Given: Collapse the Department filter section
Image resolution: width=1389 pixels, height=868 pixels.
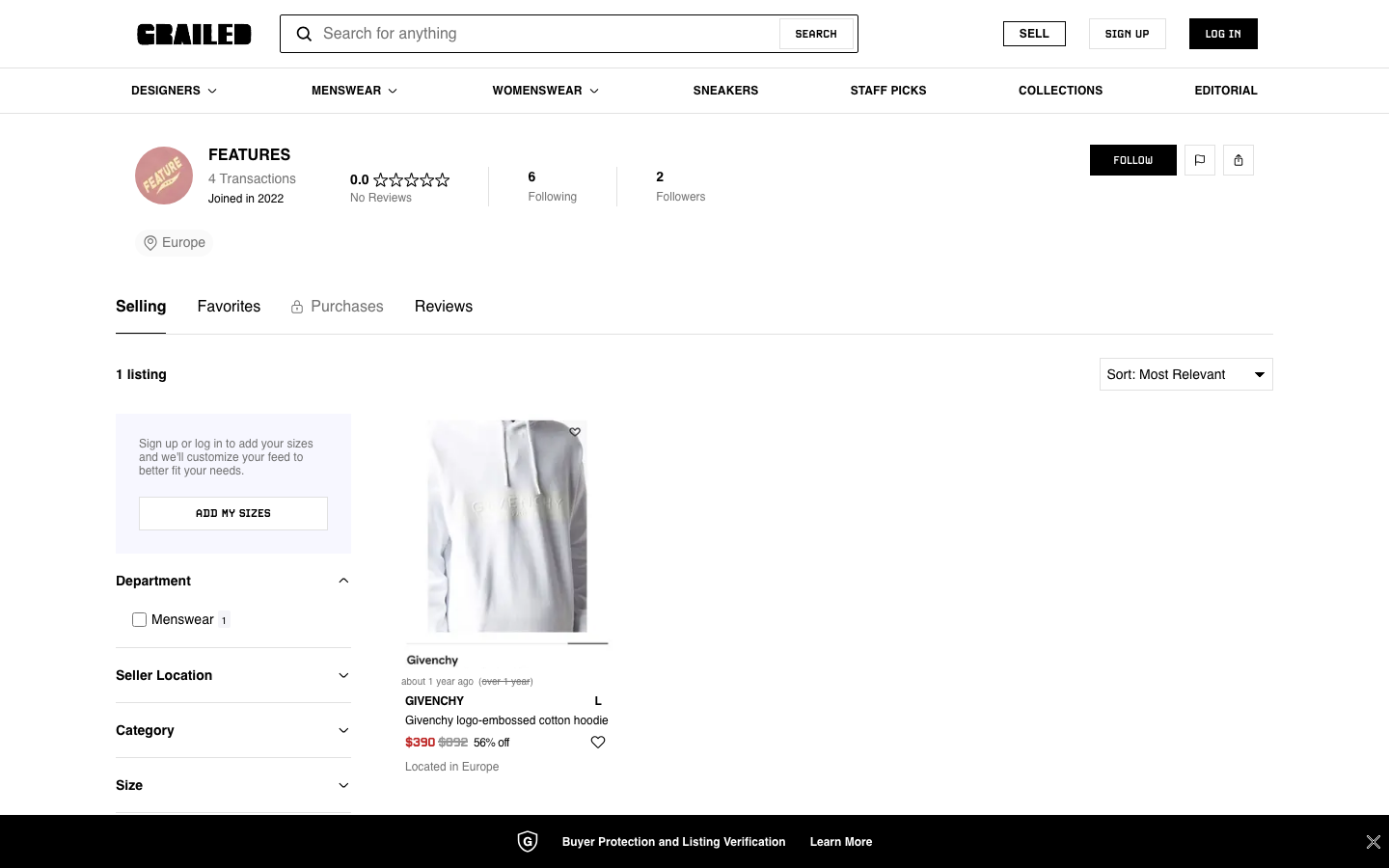Looking at the screenshot, I should (233, 581).
